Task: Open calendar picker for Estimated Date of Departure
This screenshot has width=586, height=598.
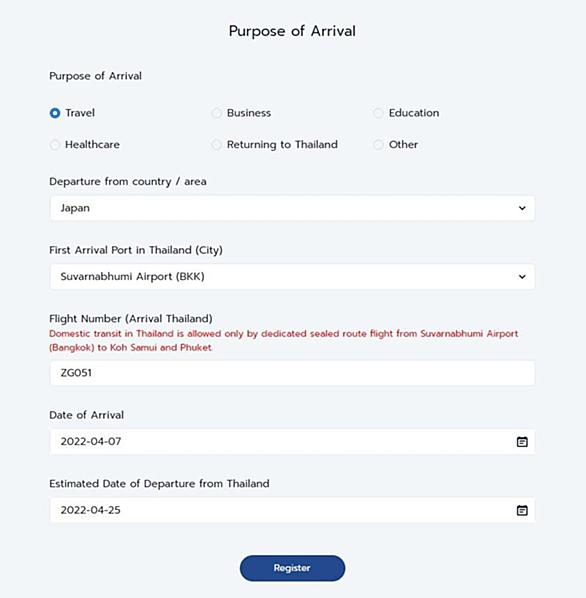Action: 522,510
